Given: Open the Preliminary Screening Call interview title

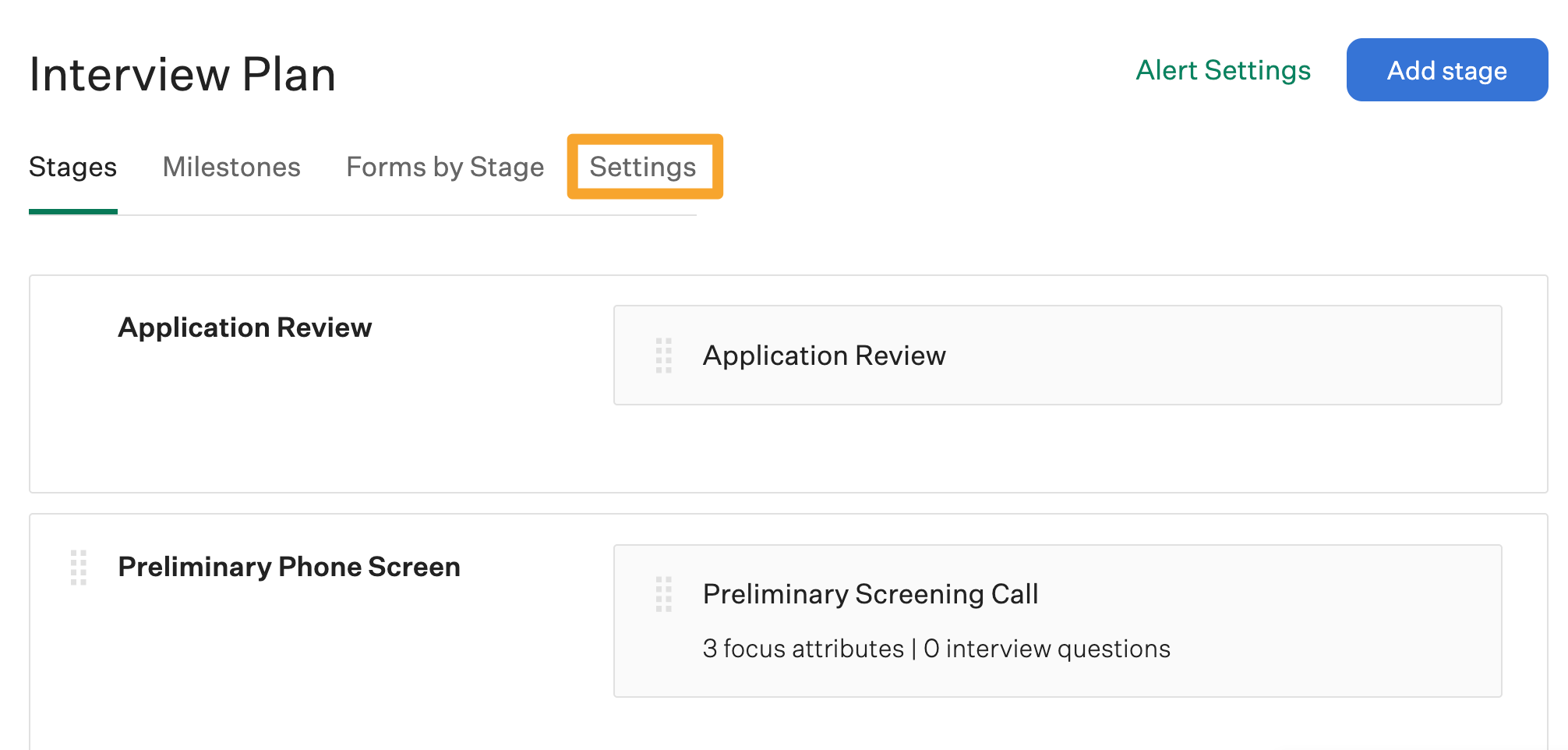Looking at the screenshot, I should 871,594.
